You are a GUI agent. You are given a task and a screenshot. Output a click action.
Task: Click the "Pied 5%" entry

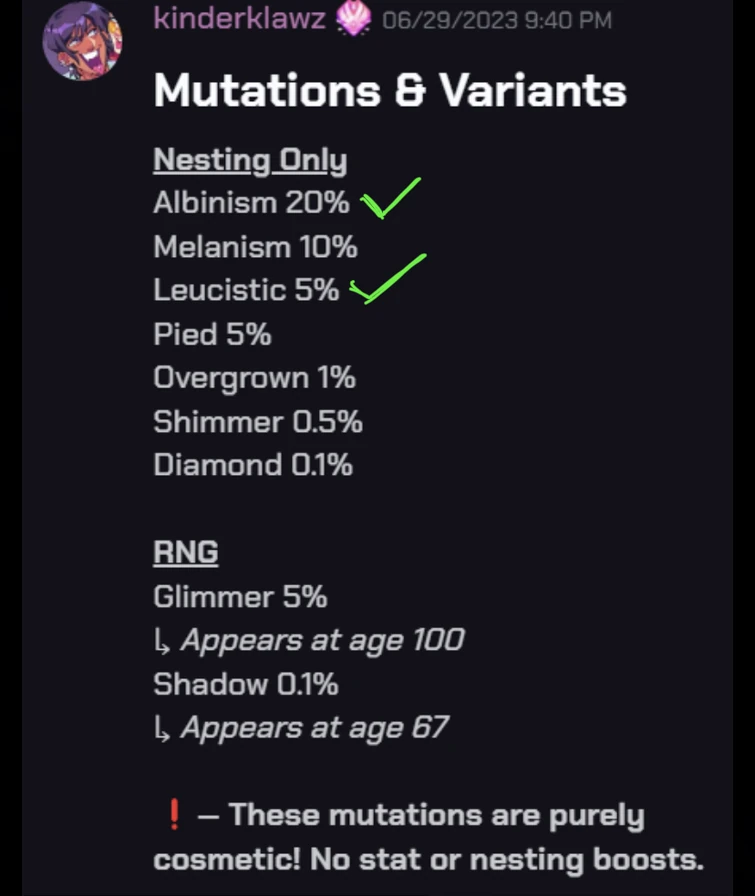click(x=212, y=334)
